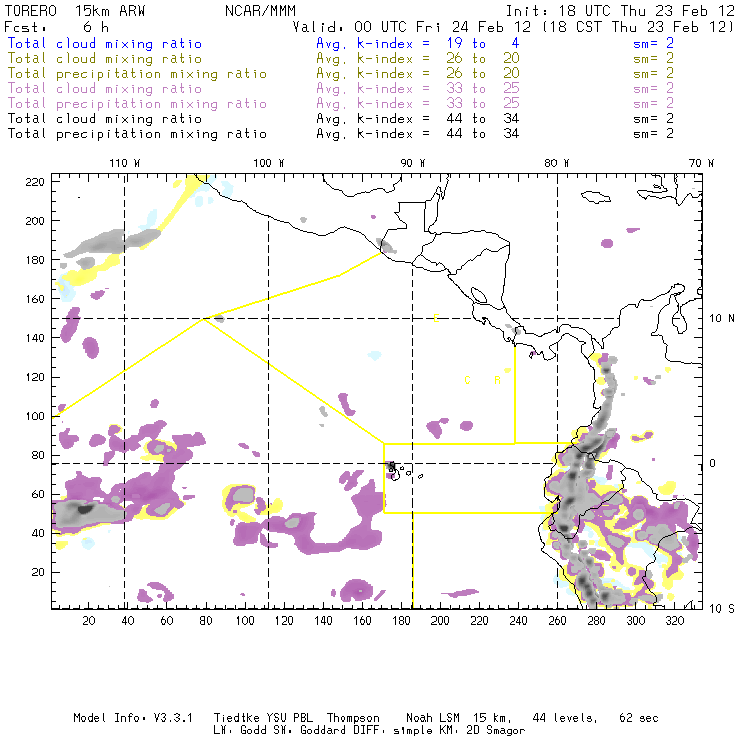
Task: Select the "Tiedtke" scheme name in the footer
Action: 237,718
